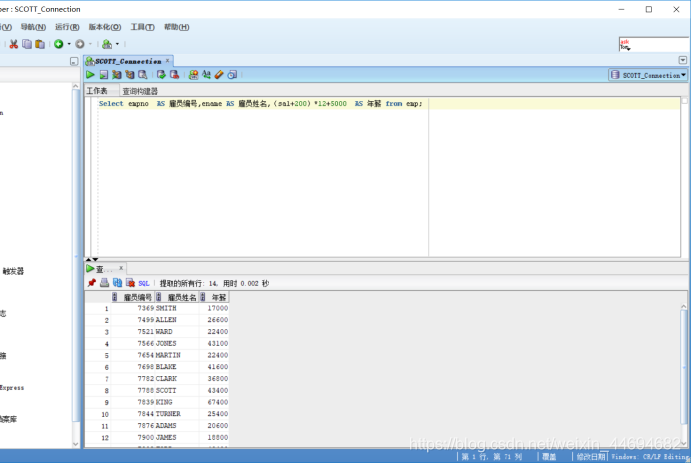
Task: Open the 导航(N) menu
Action: click(x=33, y=27)
